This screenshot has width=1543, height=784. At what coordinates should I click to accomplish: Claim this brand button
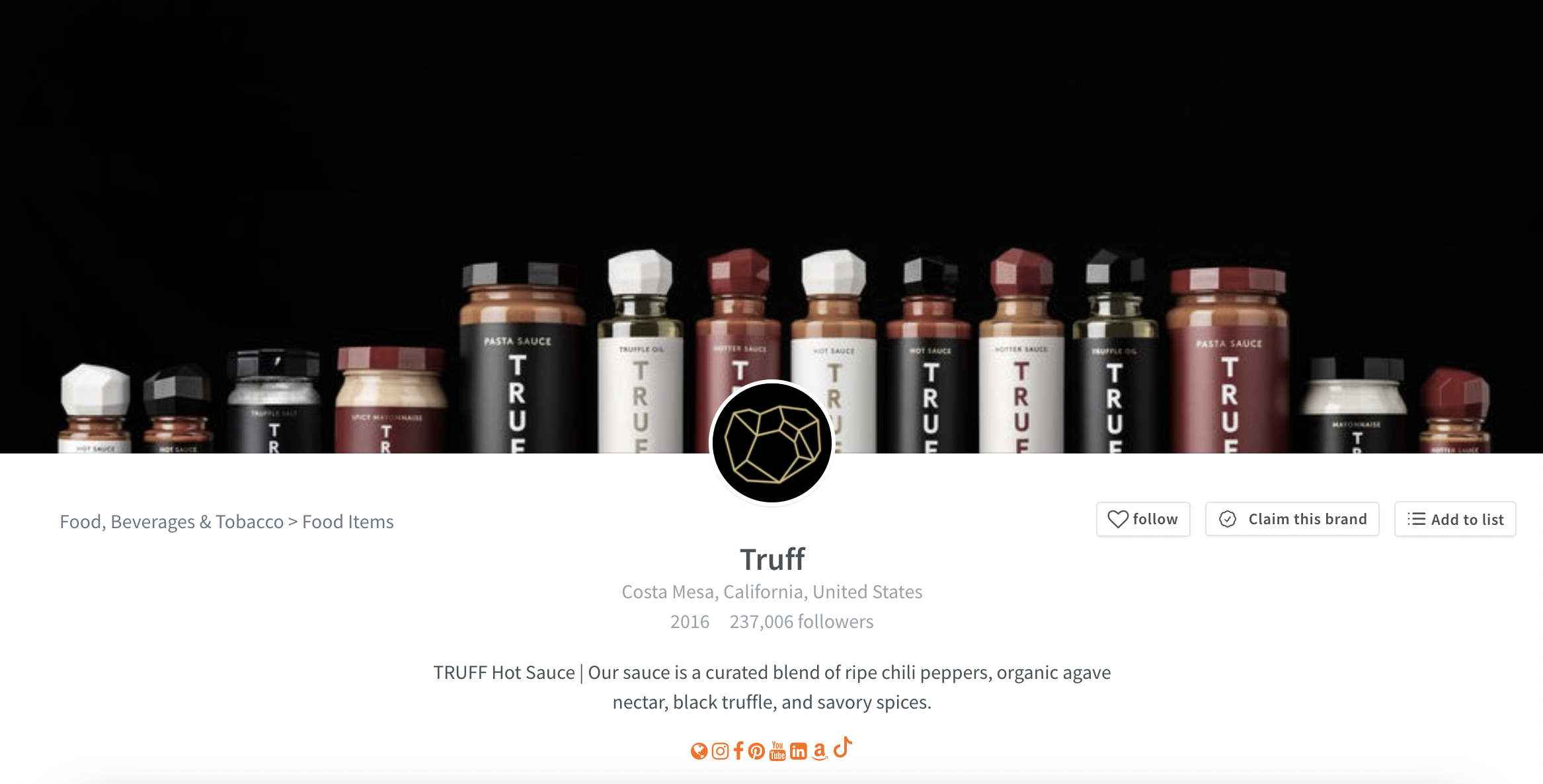point(1292,519)
